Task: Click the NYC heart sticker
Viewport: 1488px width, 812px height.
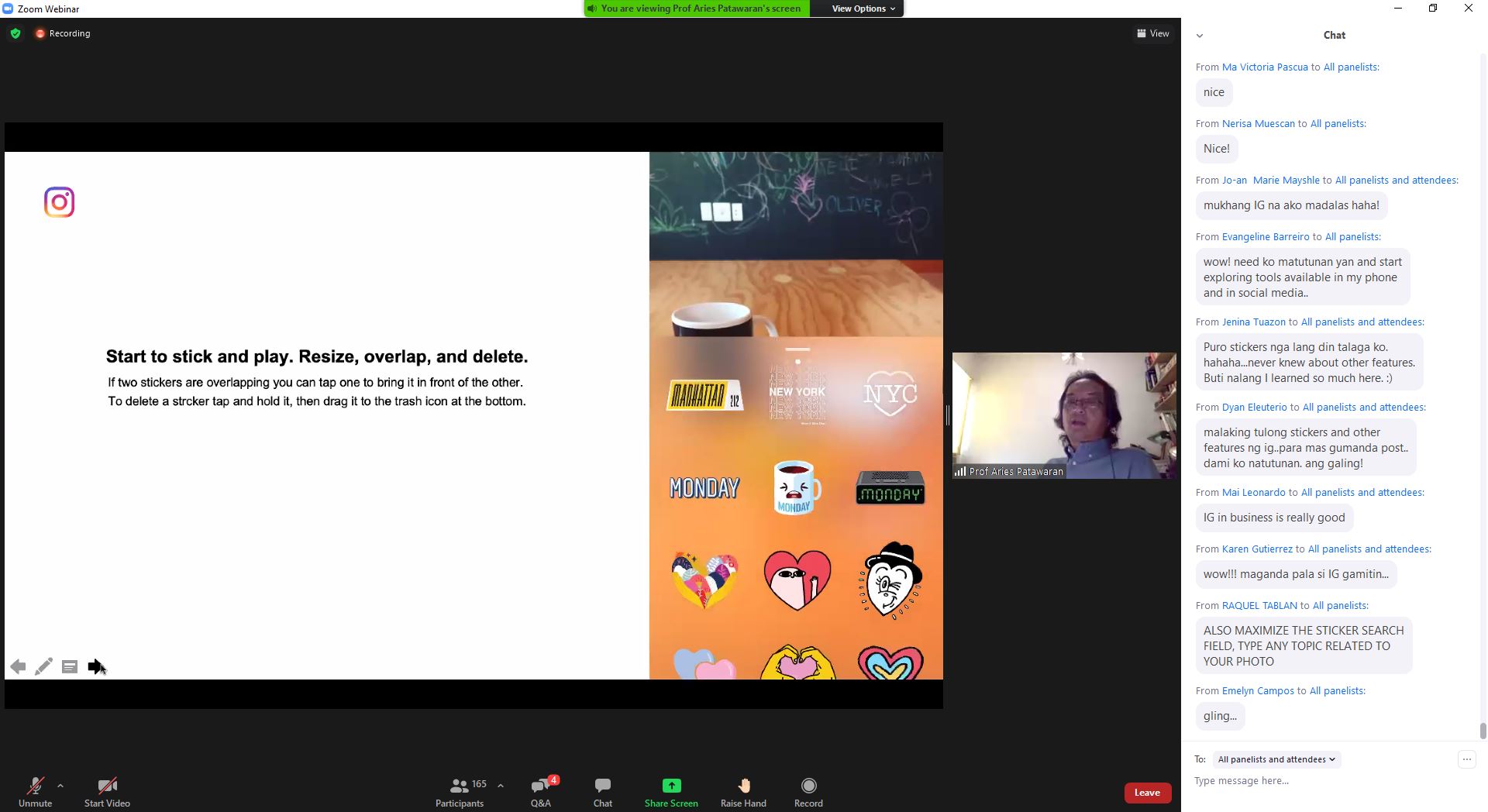Action: click(890, 395)
